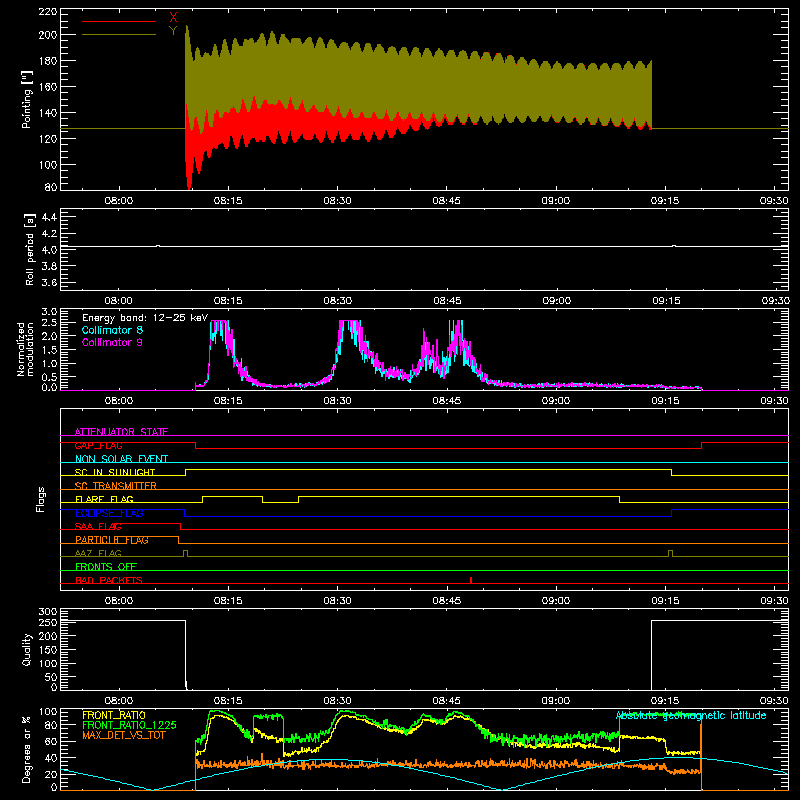Select the GAP_FLAG label

98,445
